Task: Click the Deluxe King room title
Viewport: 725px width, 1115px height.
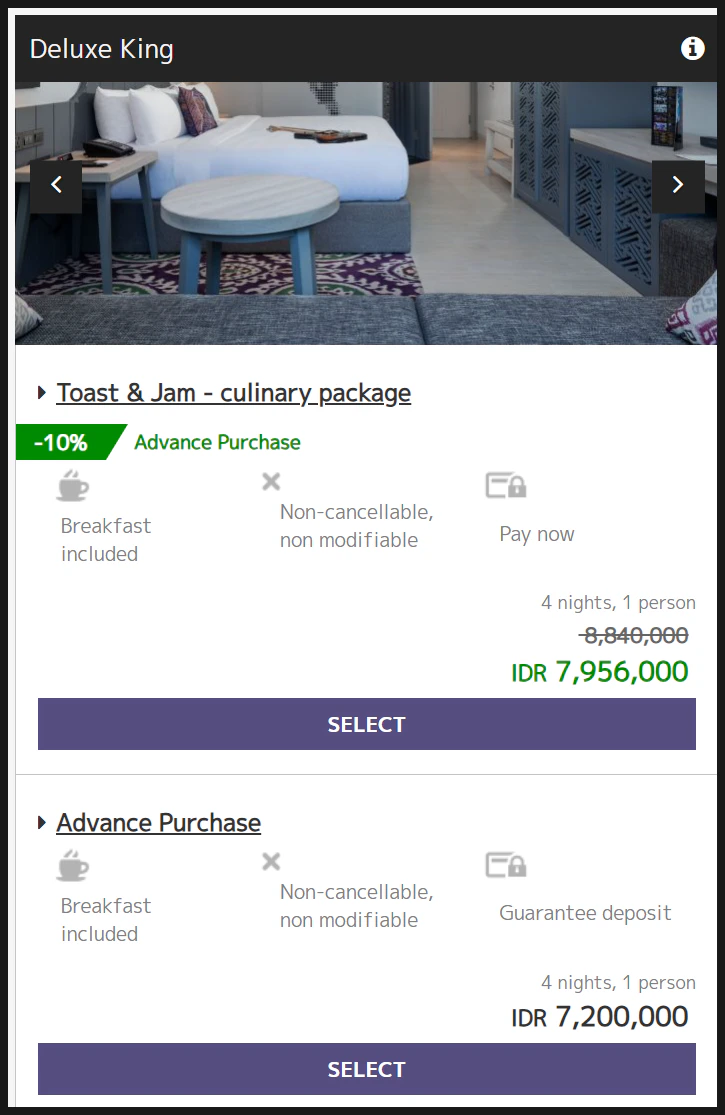Action: (102, 49)
